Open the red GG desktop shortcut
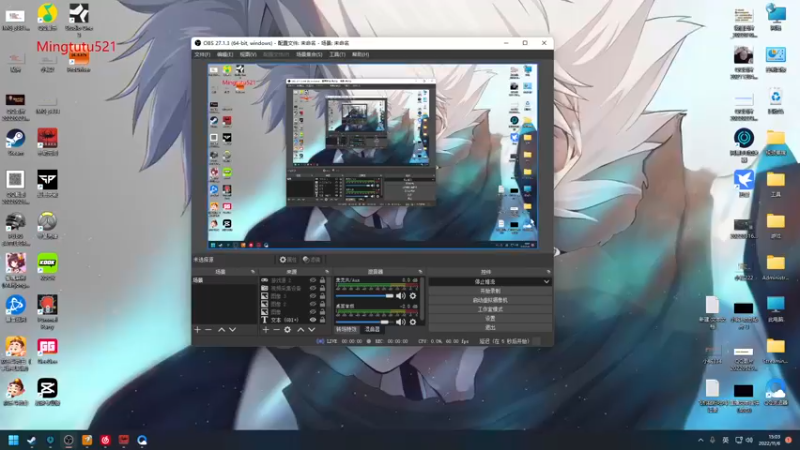The height and width of the screenshot is (450, 800). coord(47,350)
